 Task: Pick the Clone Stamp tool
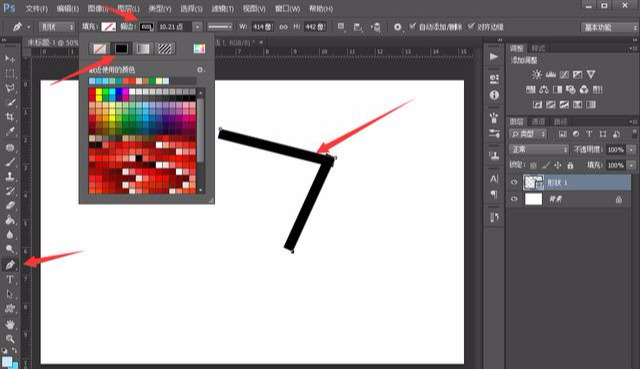(x=10, y=176)
